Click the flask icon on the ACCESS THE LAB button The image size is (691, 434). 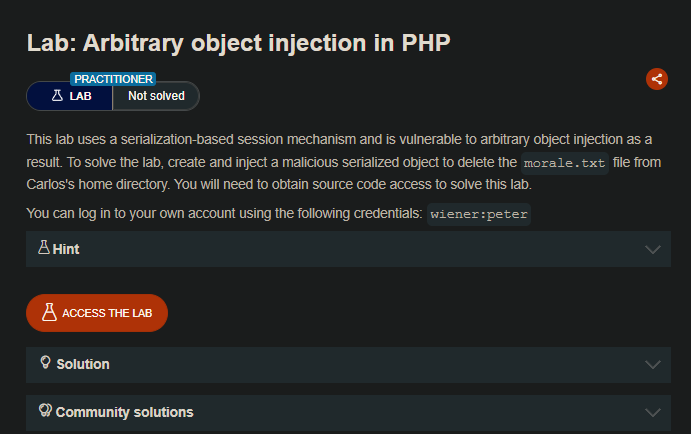[49, 313]
